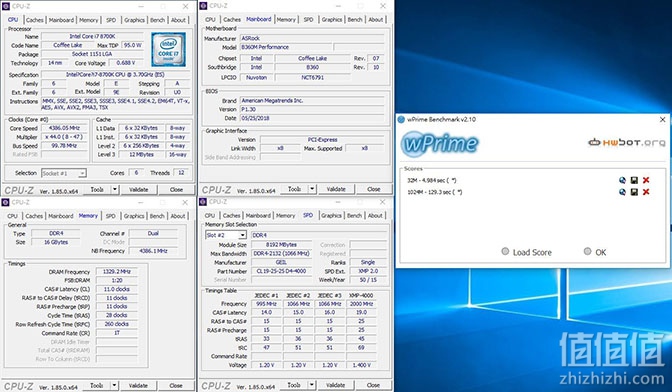Save the 1024M score with floppy icon
This screenshot has height=392, width=672.
(634, 192)
